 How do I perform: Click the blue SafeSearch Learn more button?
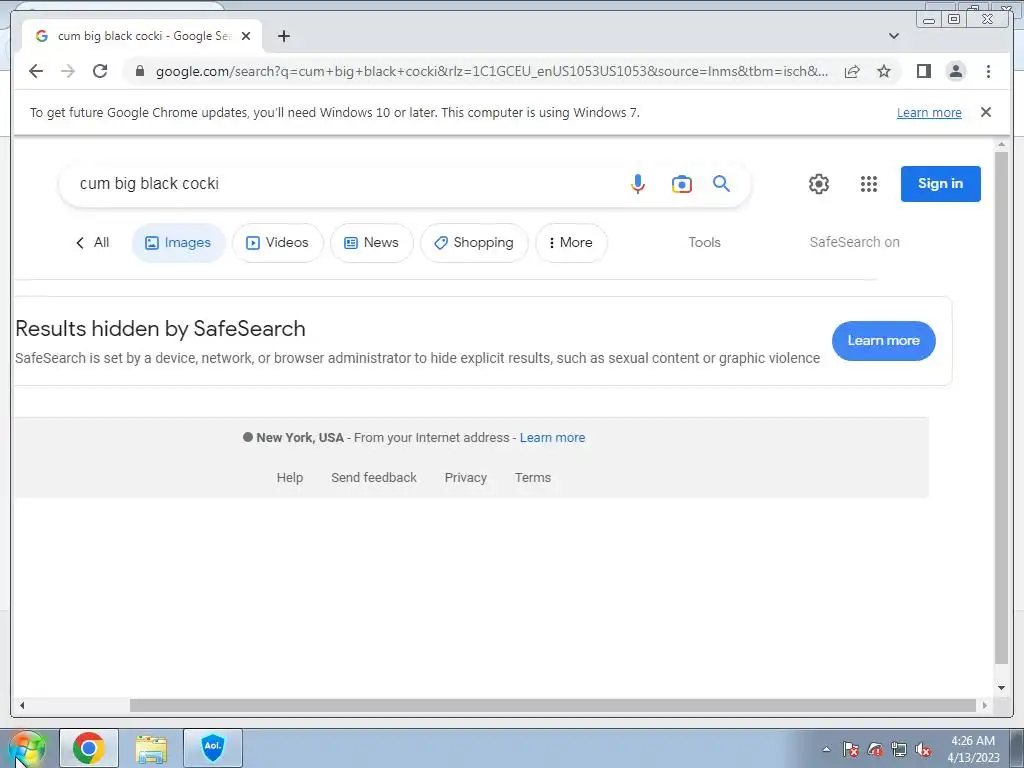click(884, 341)
